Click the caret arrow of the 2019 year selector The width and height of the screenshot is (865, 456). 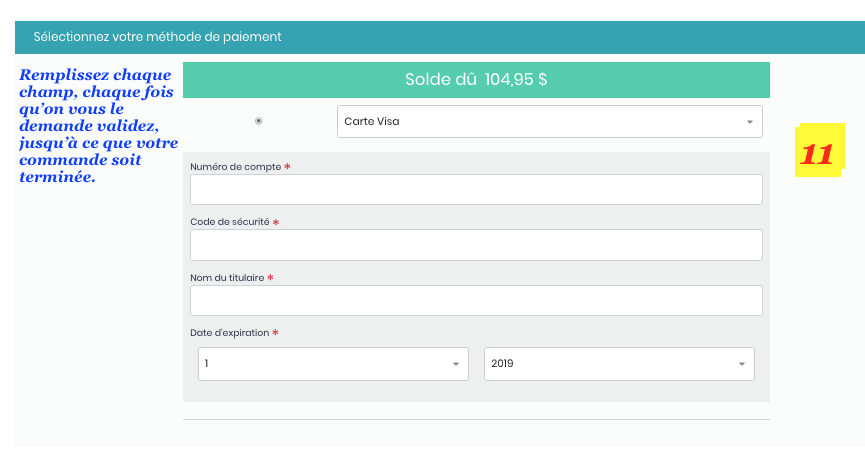pyautogui.click(x=741, y=364)
